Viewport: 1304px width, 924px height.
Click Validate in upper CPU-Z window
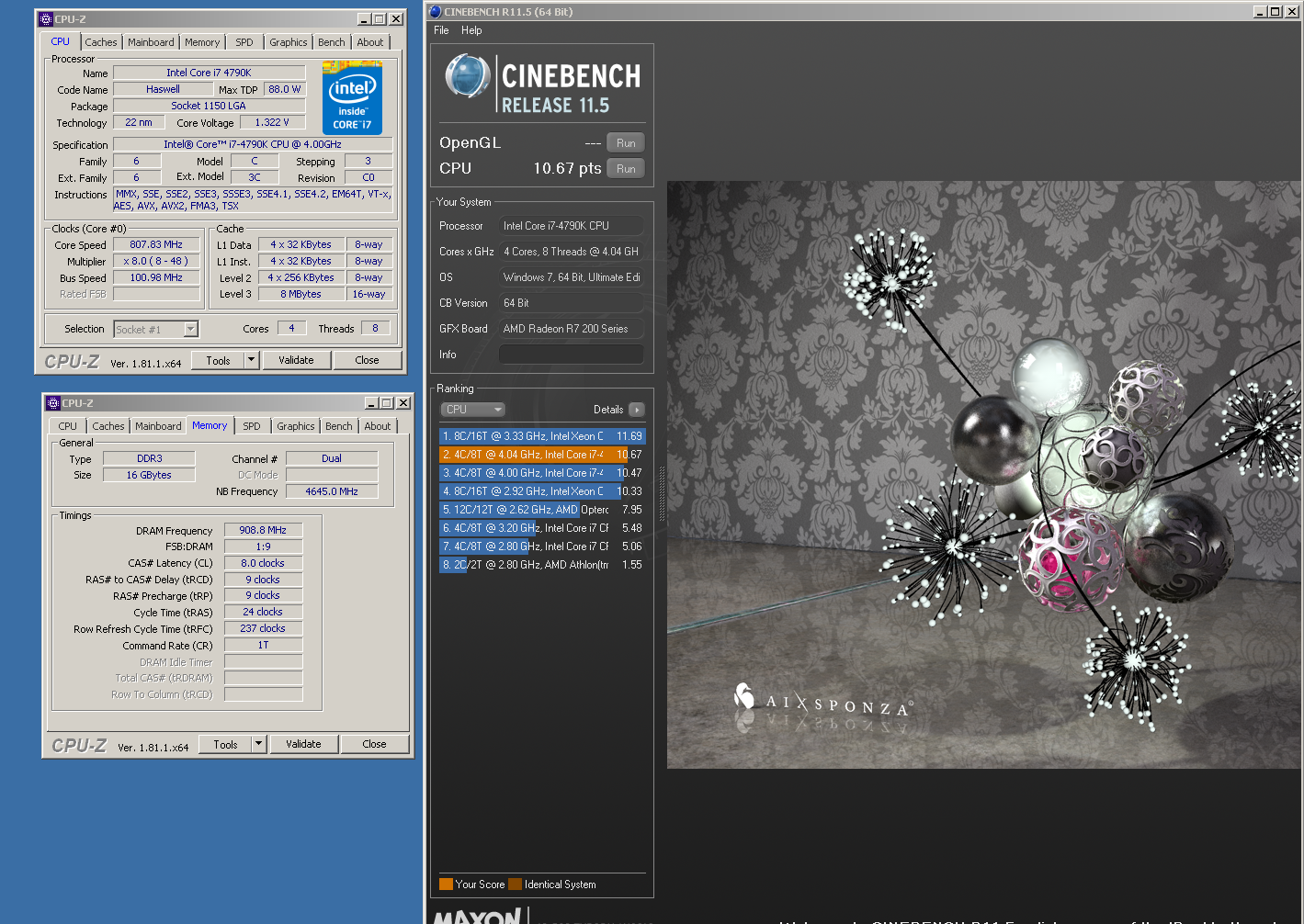click(x=296, y=360)
